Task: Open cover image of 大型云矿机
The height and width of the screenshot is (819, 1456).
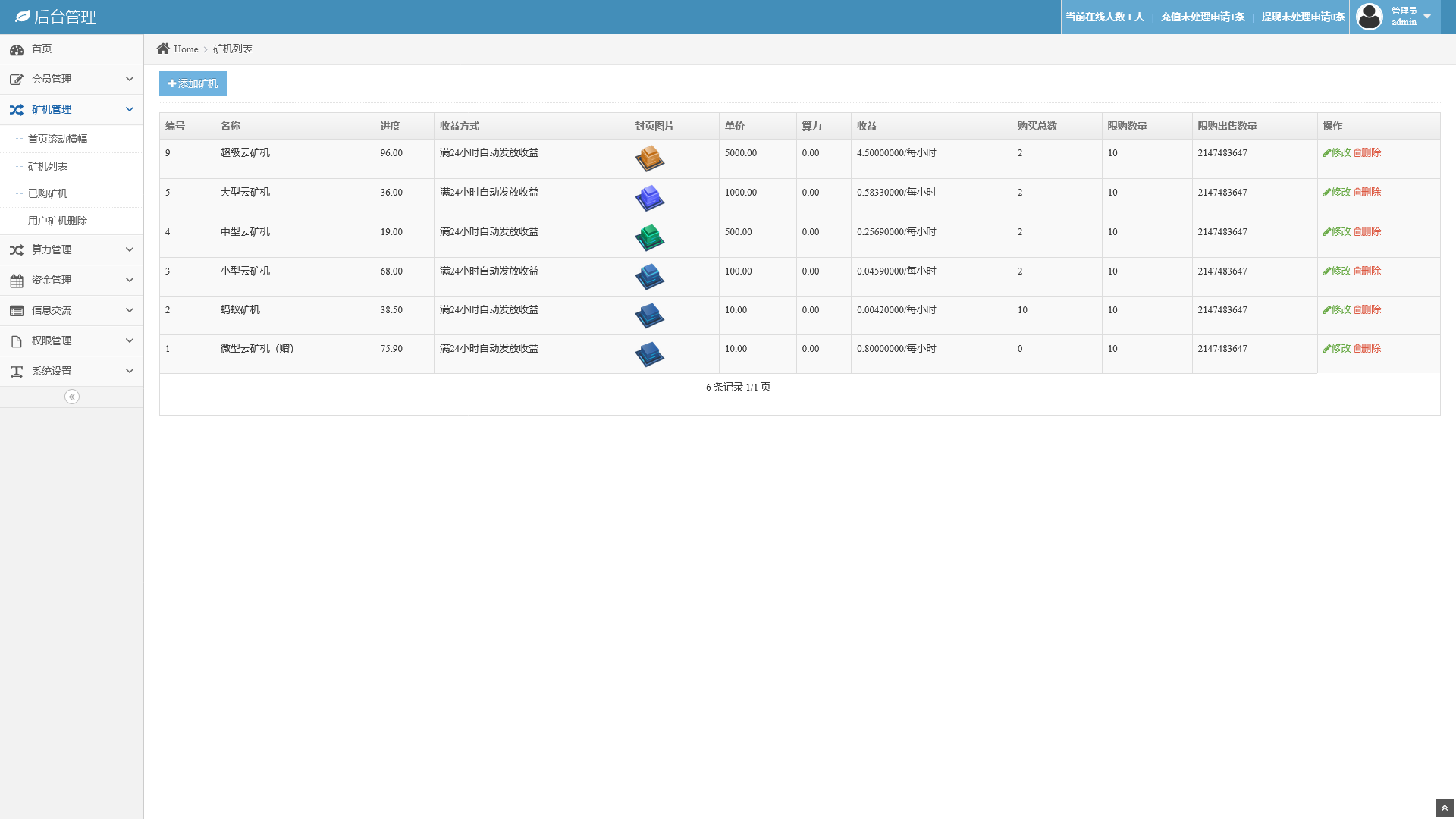Action: (649, 198)
